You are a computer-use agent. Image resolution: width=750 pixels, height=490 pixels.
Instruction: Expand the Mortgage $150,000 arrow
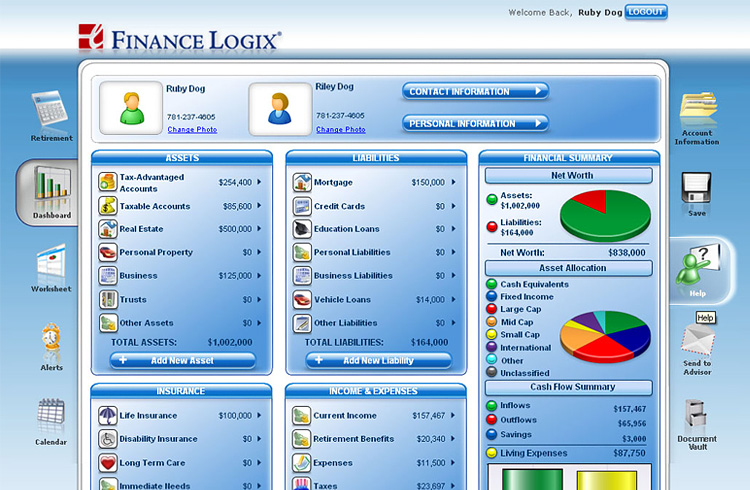coord(453,182)
